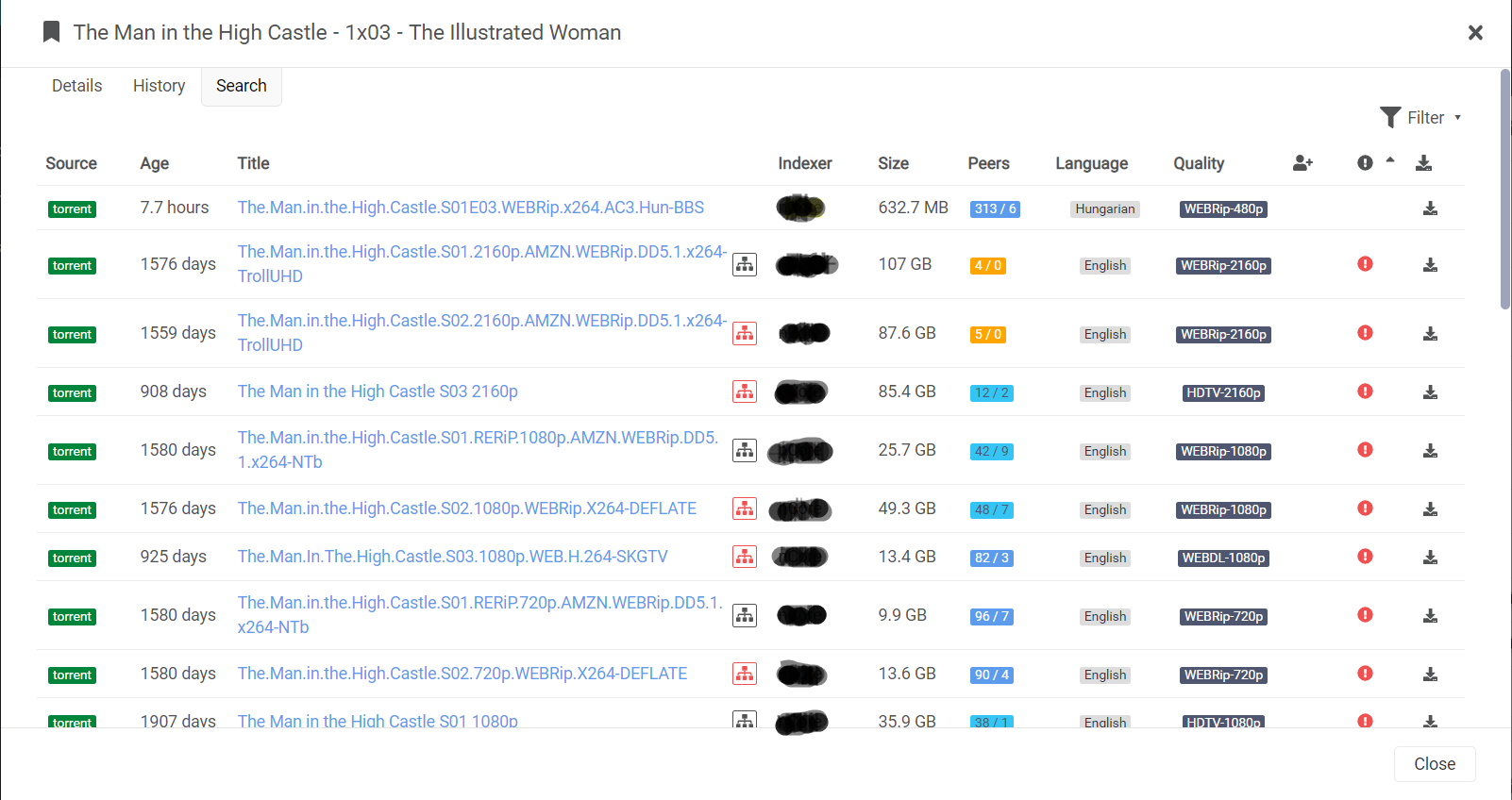Click season pack icon for S03 2160p
Viewport: 1512px width, 800px height.
tap(745, 392)
